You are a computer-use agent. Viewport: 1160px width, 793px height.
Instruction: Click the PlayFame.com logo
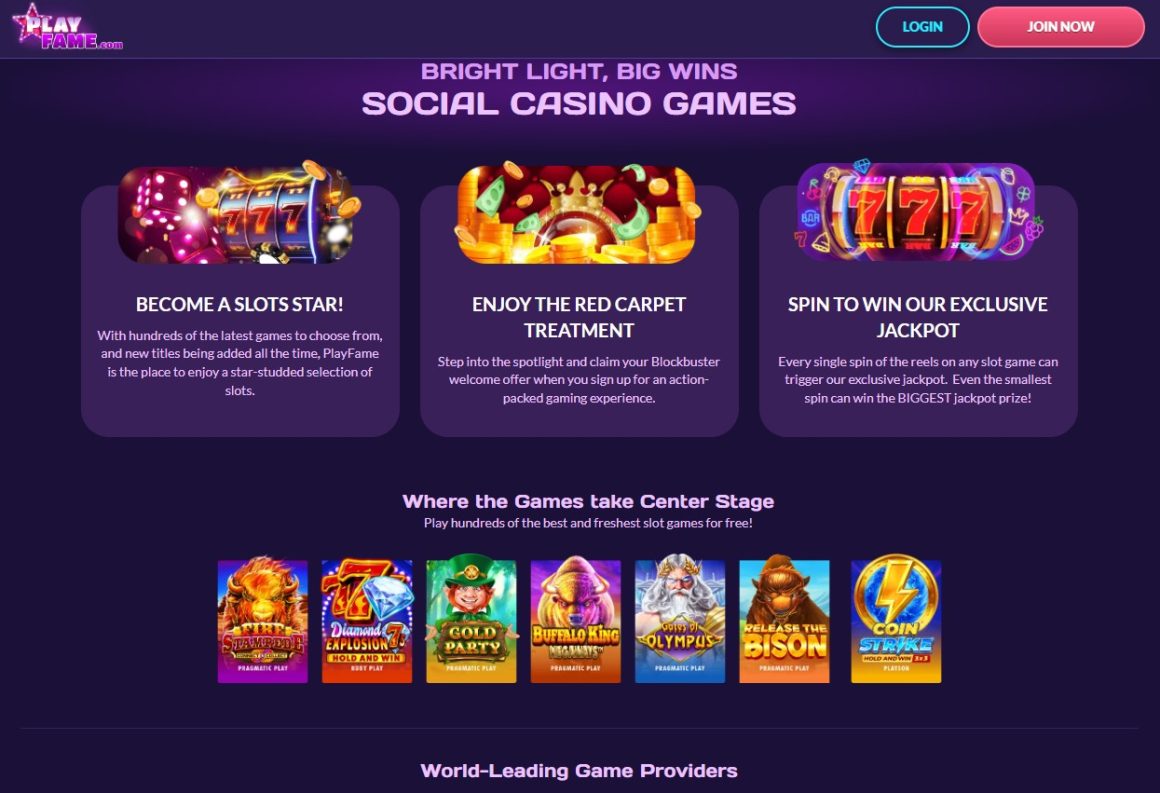(67, 27)
